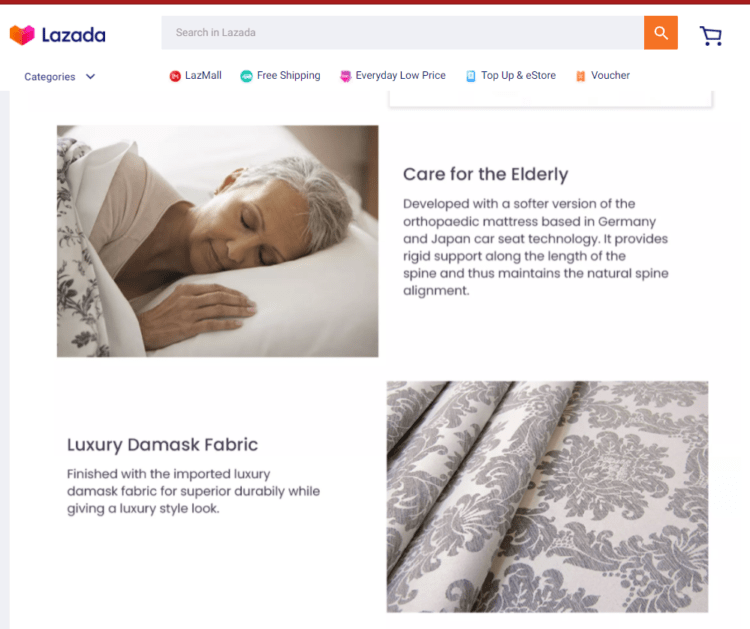Click the pink Everyday Low Price icon
The height and width of the screenshot is (629, 750).
point(345,76)
